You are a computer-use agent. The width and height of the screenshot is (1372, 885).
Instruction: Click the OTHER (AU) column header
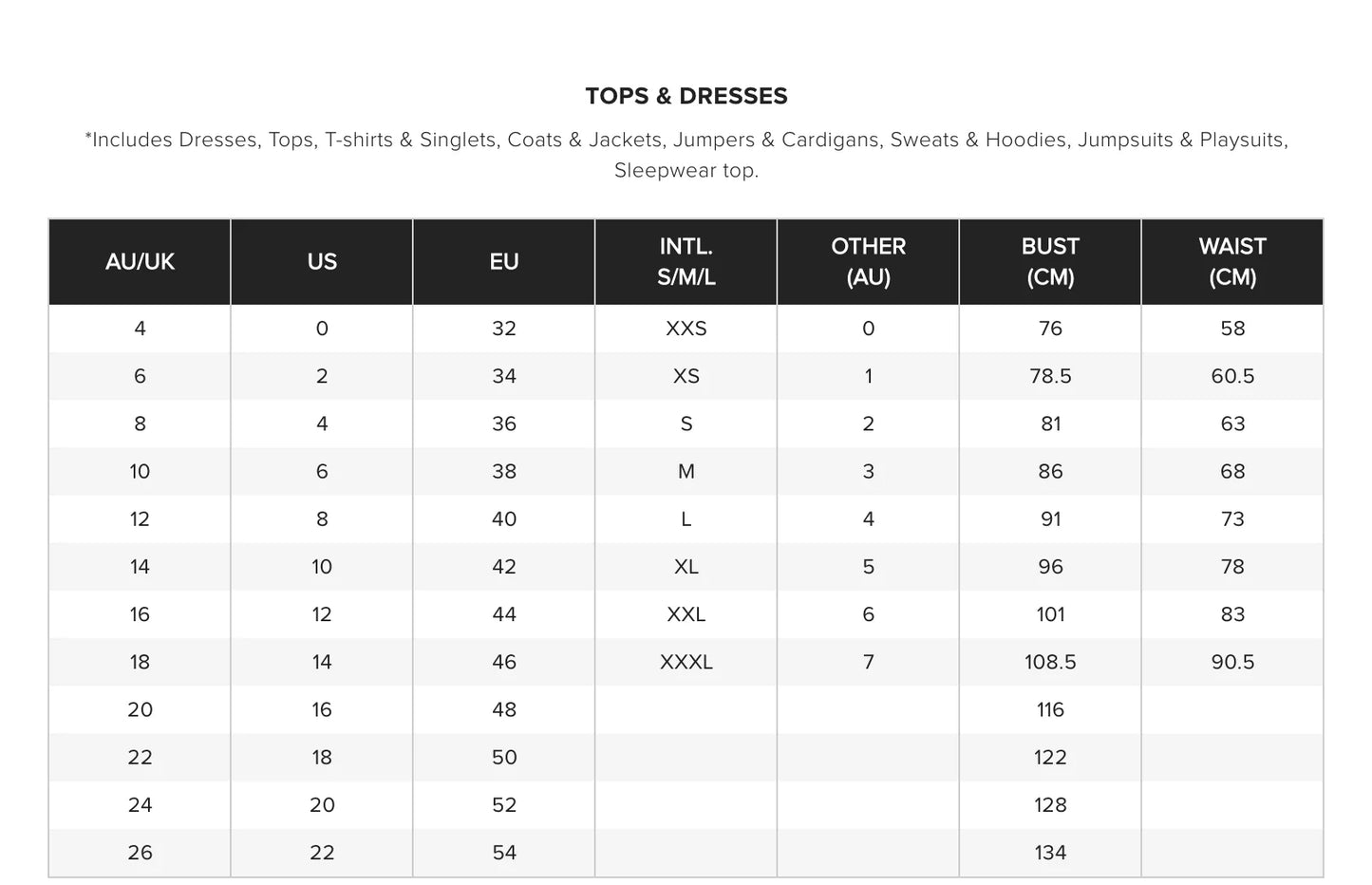click(868, 262)
